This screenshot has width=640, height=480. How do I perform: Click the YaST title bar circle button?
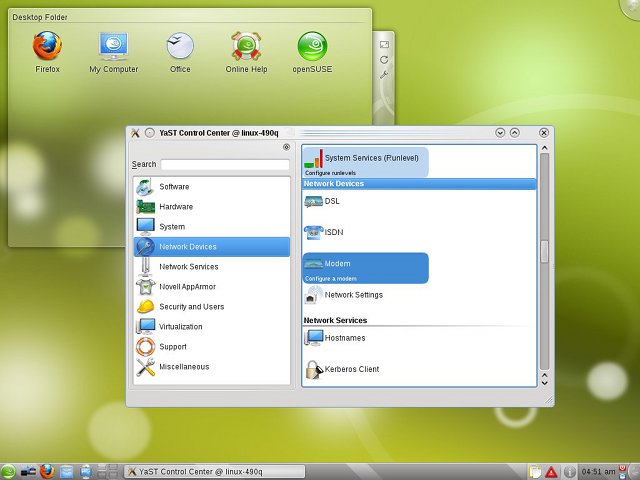point(150,133)
